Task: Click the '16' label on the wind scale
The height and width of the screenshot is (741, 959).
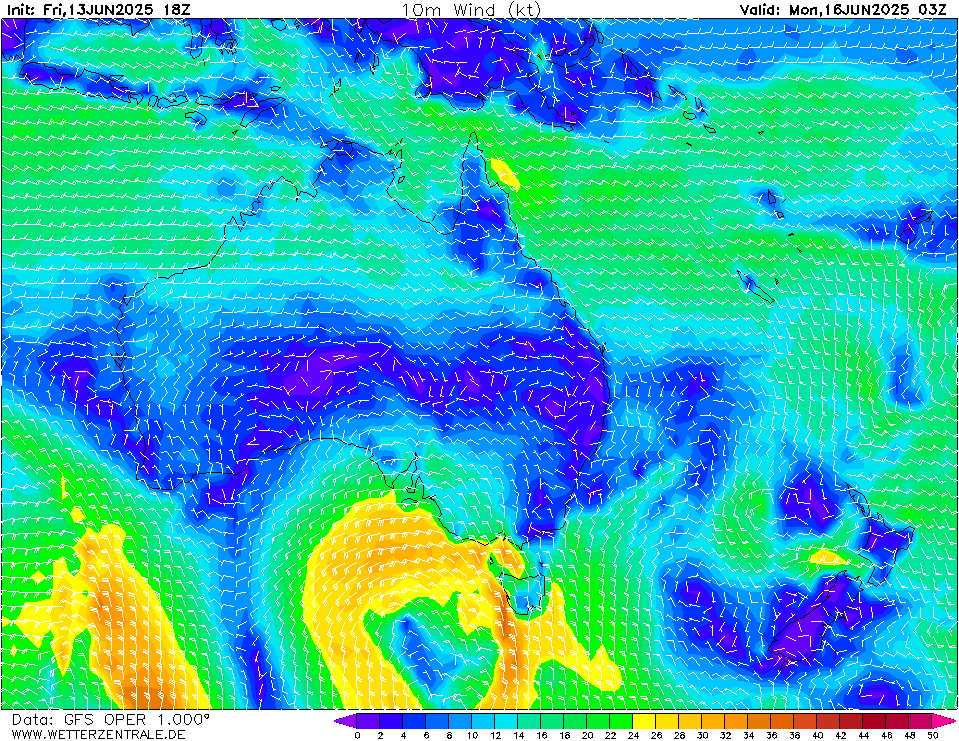Action: [541, 735]
